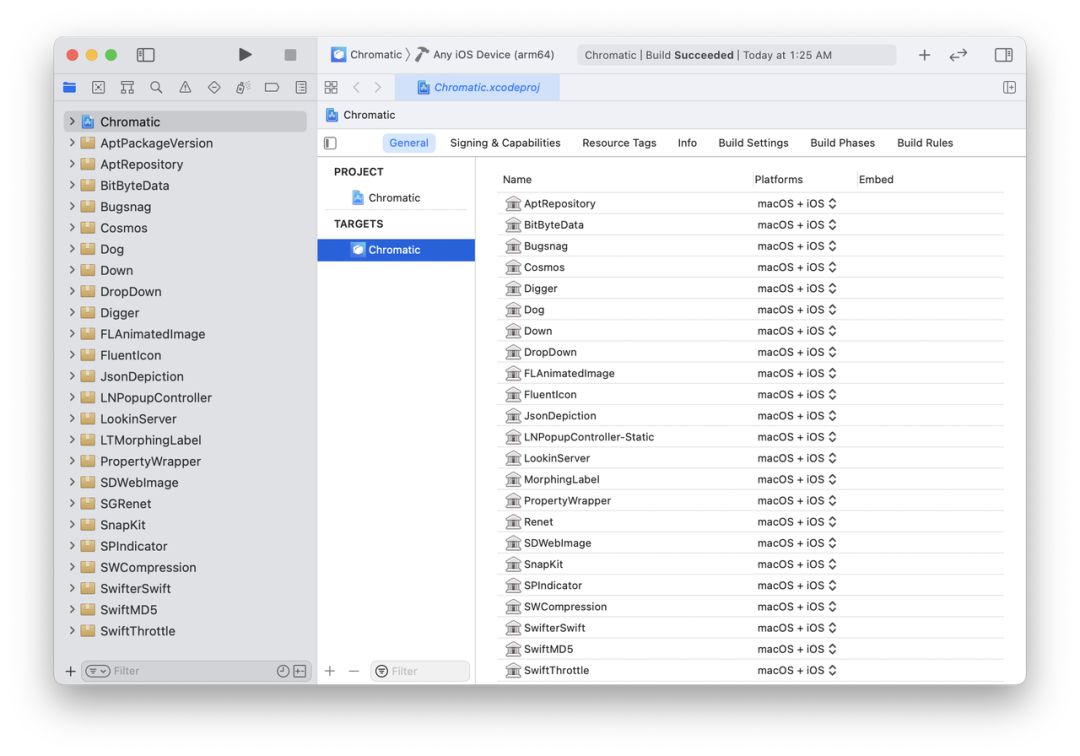Open the Build Phases tab
This screenshot has width=1080, height=756.
(842, 143)
